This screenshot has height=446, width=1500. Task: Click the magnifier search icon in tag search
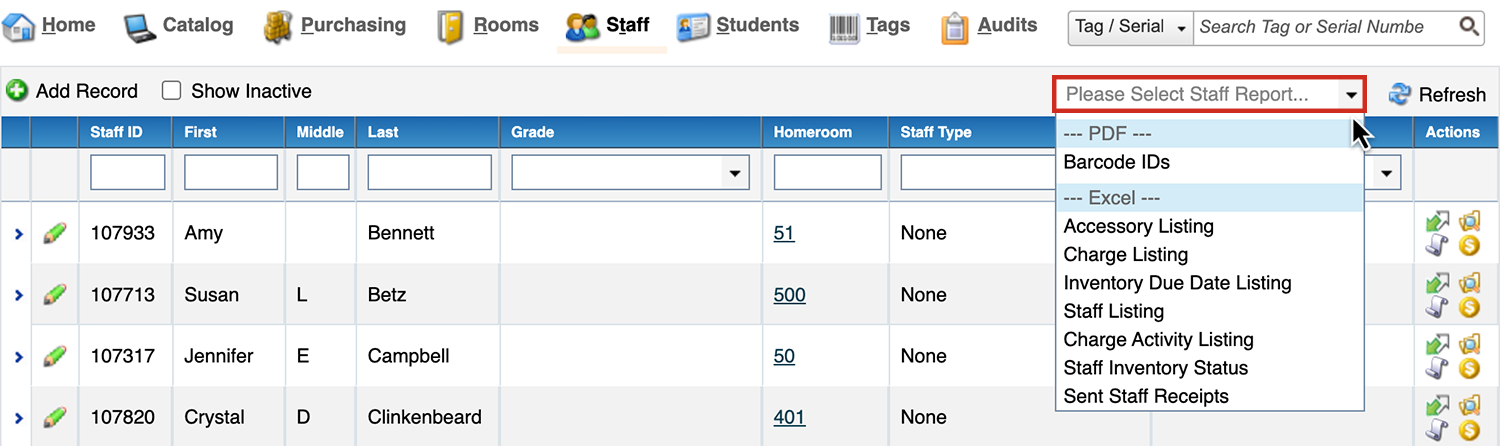coord(1469,27)
